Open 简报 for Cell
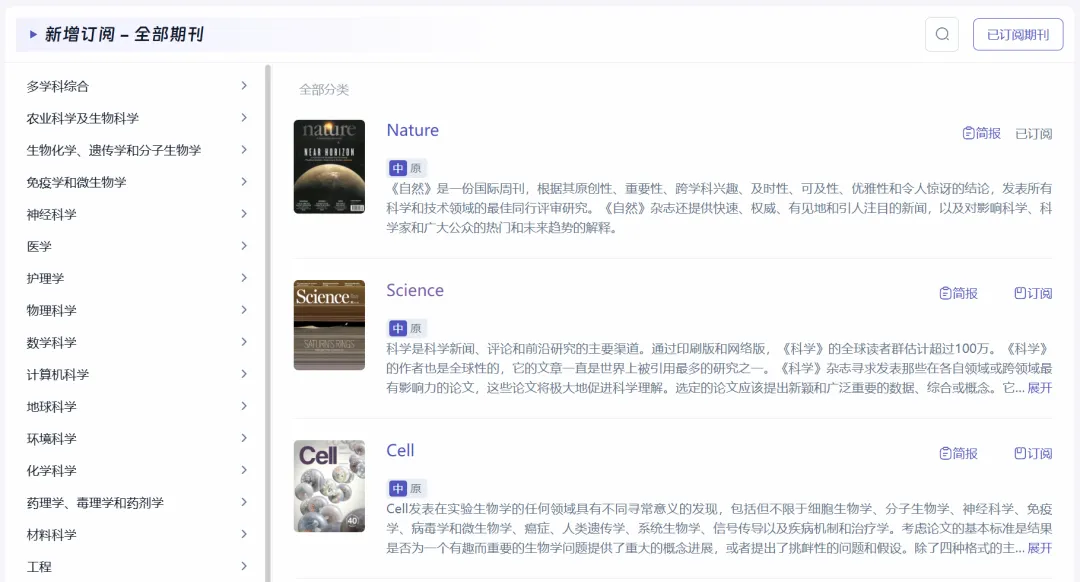The height and width of the screenshot is (582, 1080). point(959,453)
